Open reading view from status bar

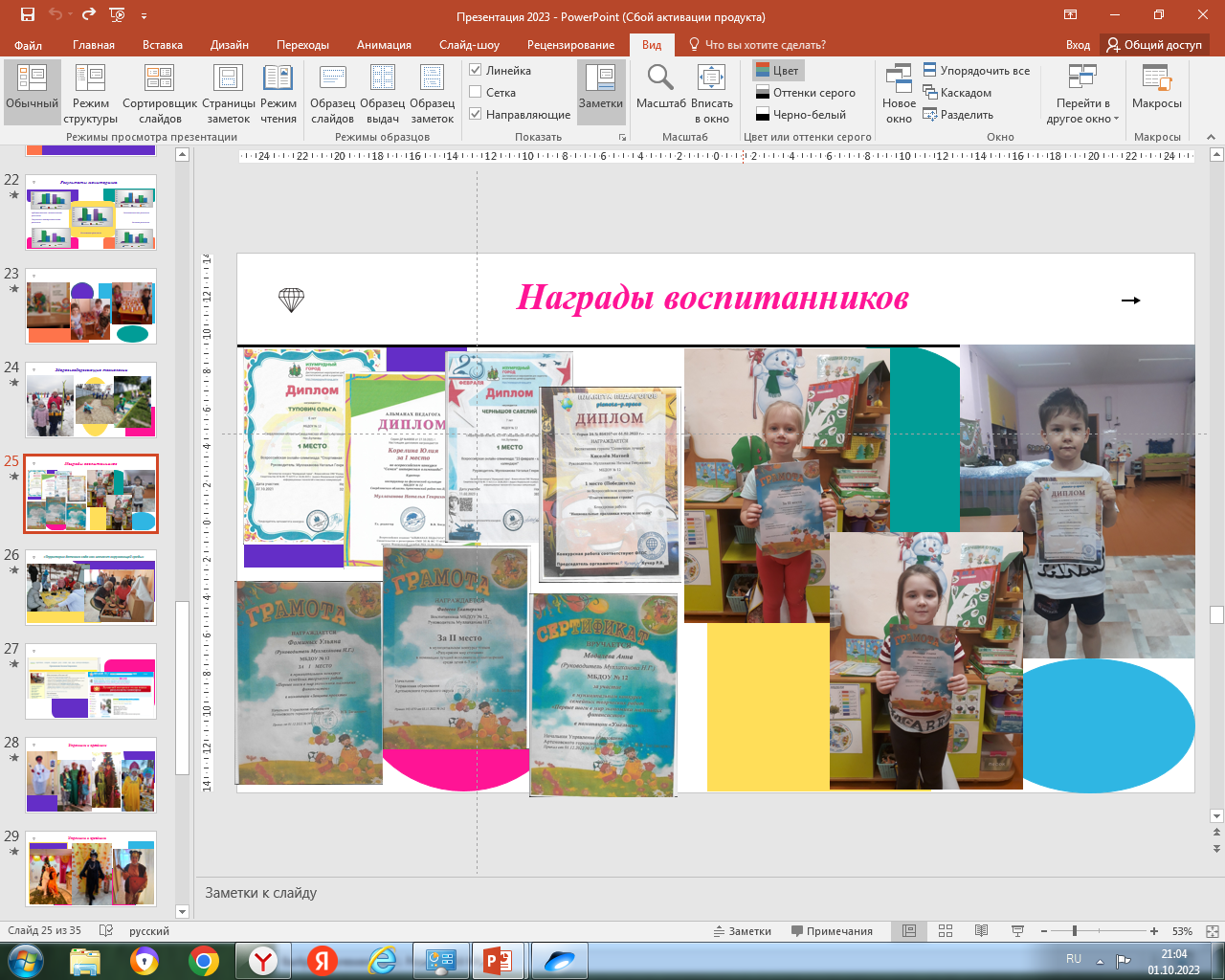tap(981, 931)
